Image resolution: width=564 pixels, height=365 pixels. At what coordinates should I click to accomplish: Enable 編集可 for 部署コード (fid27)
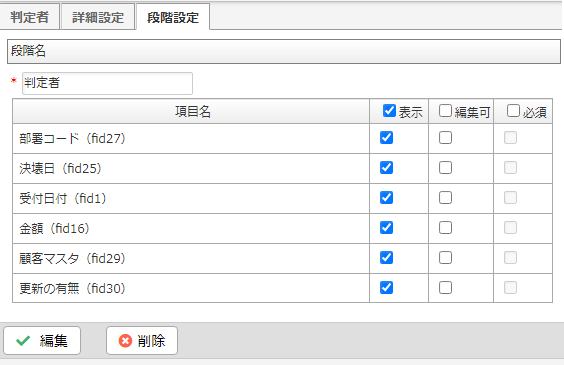pos(445,138)
